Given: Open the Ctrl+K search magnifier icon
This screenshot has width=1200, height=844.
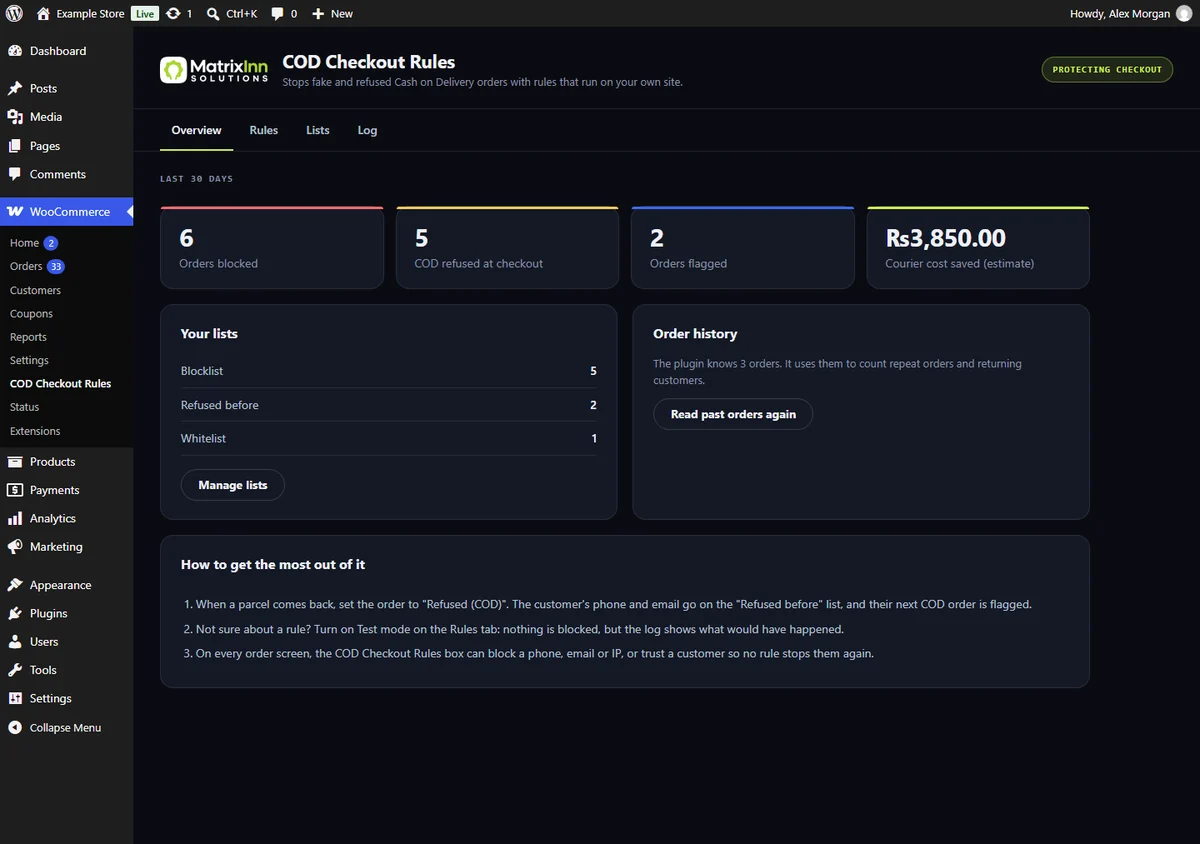Looking at the screenshot, I should coord(213,14).
